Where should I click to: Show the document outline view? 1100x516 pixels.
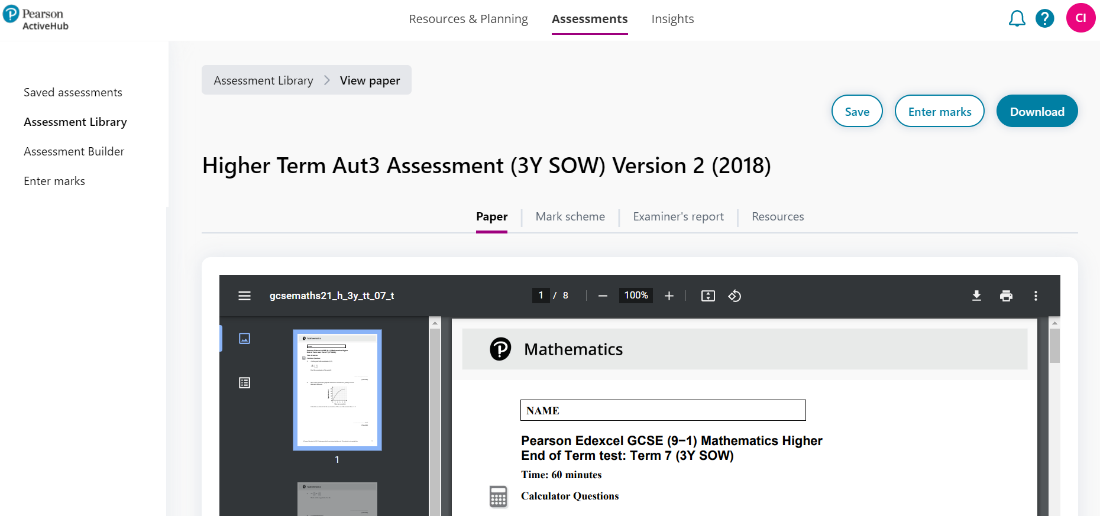[x=244, y=382]
